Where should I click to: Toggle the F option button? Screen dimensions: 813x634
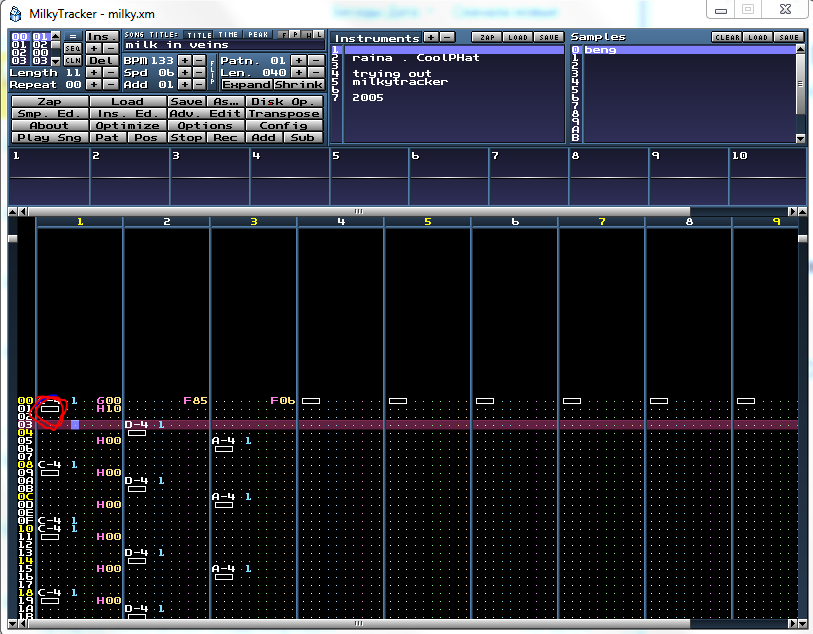pyautogui.click(x=283, y=35)
